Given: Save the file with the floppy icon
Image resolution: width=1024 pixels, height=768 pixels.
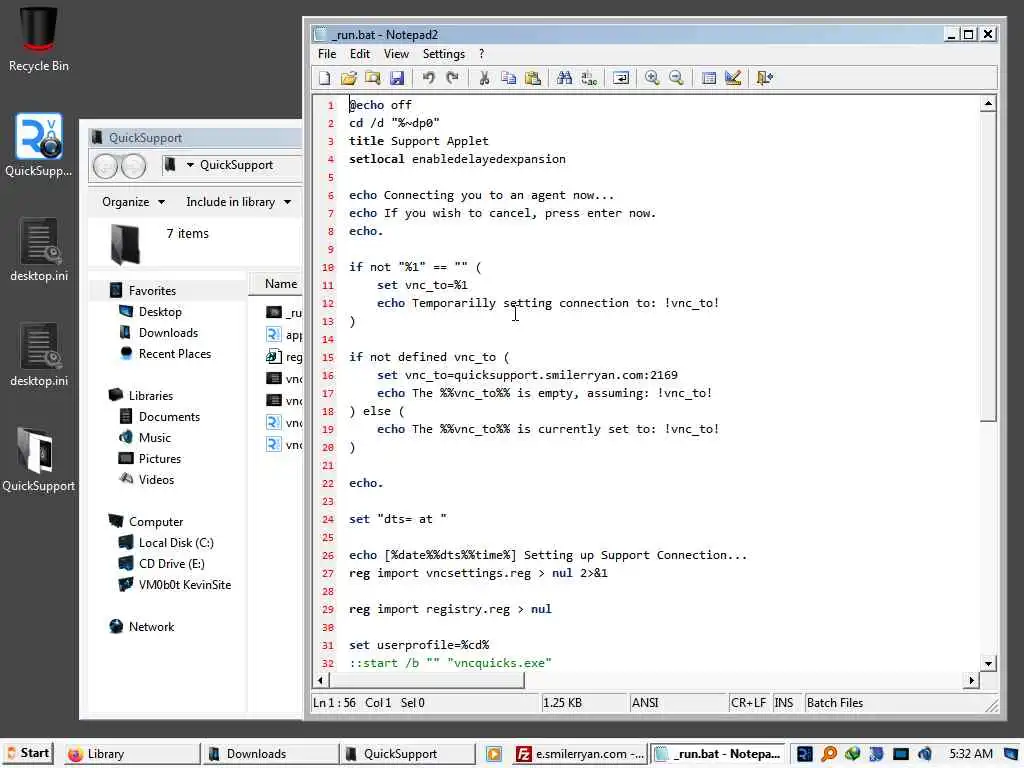Looking at the screenshot, I should pos(397,78).
